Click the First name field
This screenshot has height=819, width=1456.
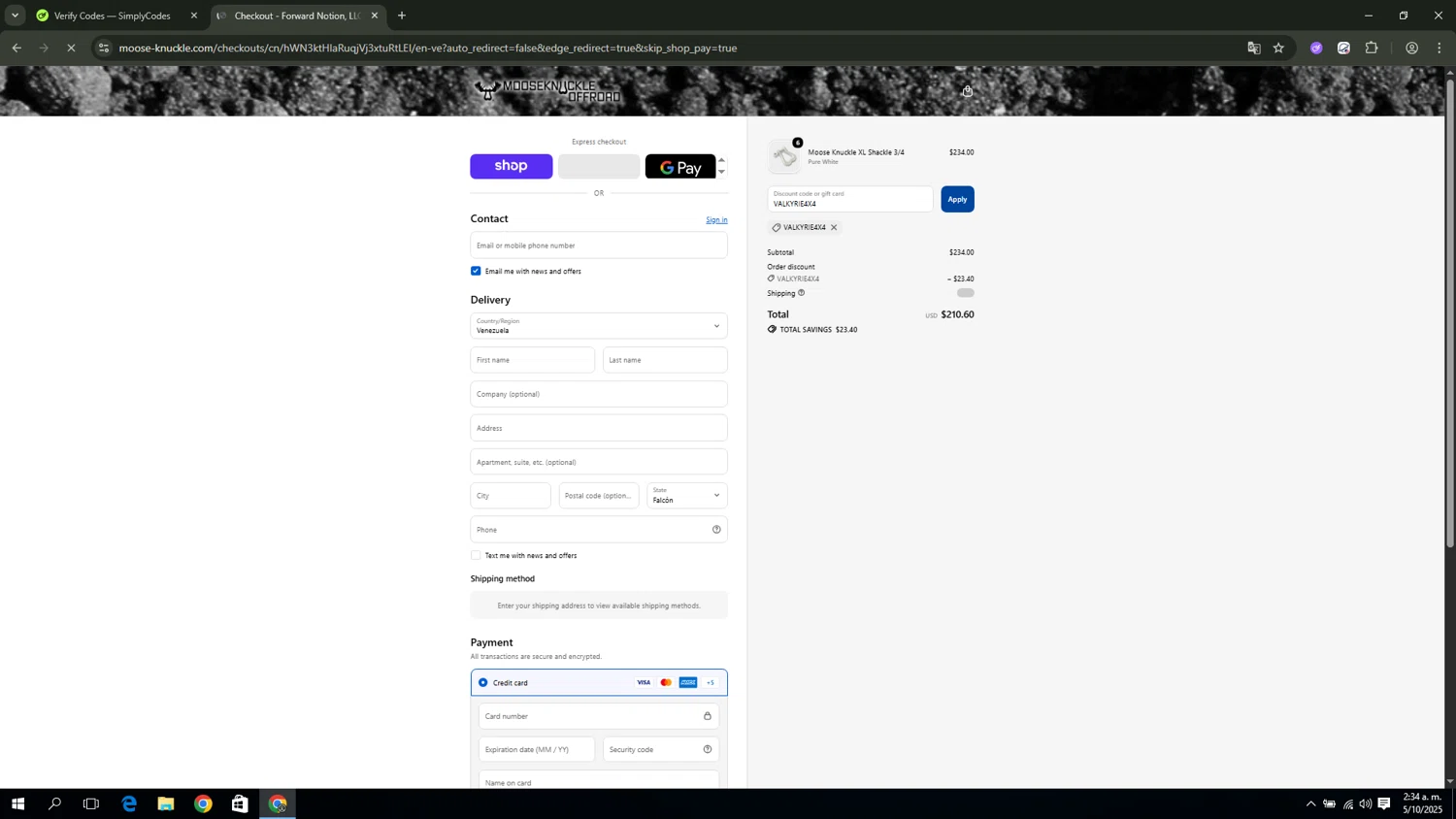[533, 360]
